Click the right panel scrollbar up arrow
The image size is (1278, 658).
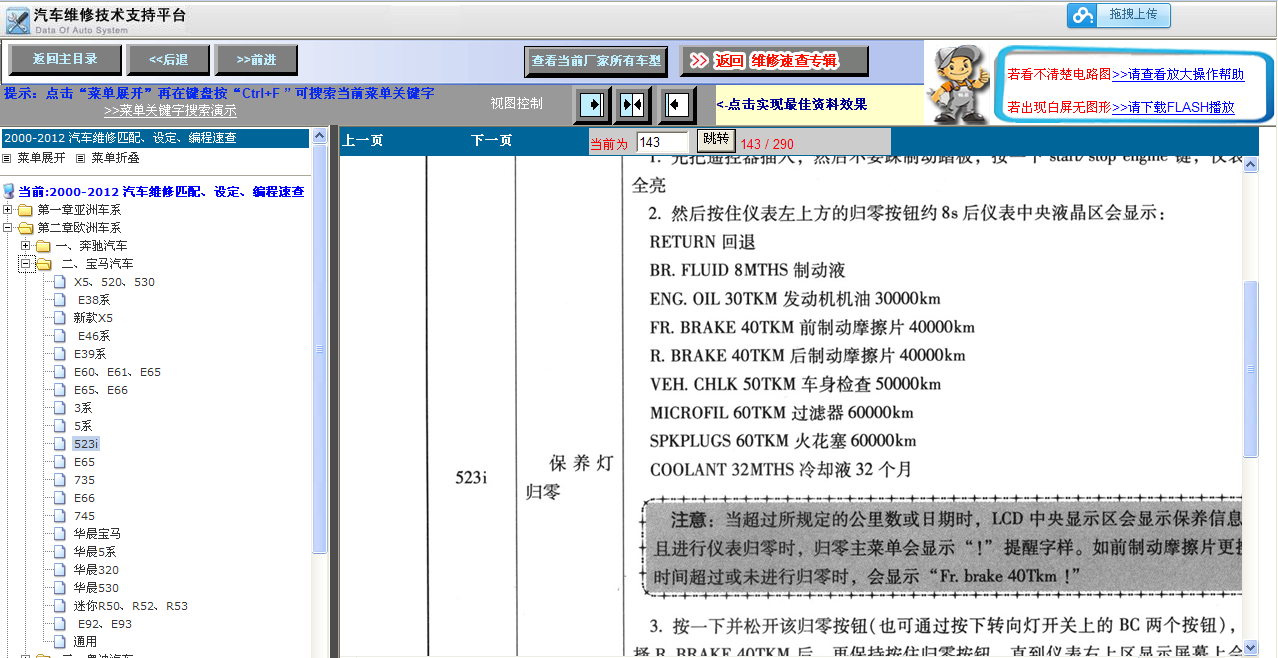point(1249,164)
